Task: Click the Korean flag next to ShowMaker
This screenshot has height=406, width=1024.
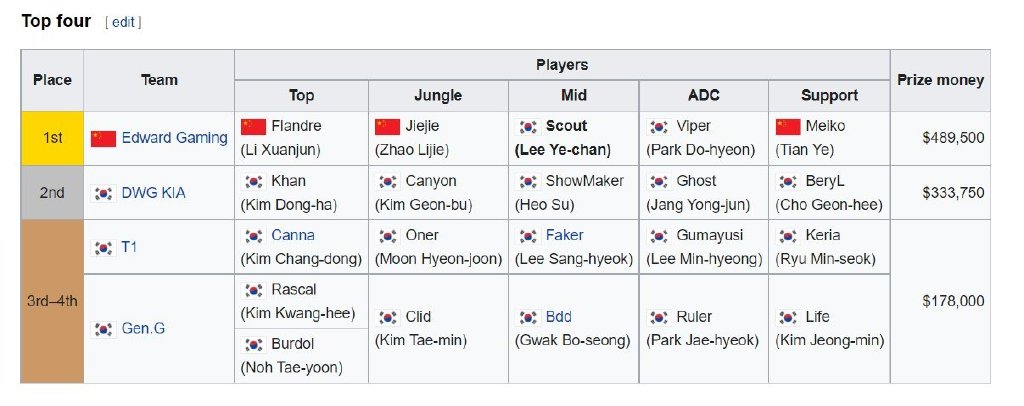Action: (528, 181)
